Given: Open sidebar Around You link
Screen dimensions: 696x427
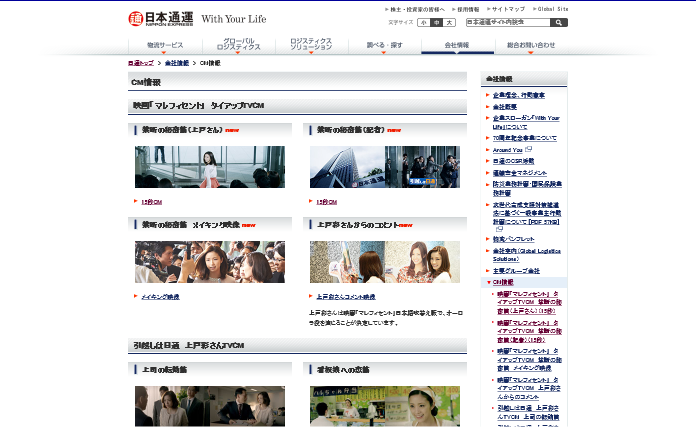Looking at the screenshot, I should (x=507, y=150).
